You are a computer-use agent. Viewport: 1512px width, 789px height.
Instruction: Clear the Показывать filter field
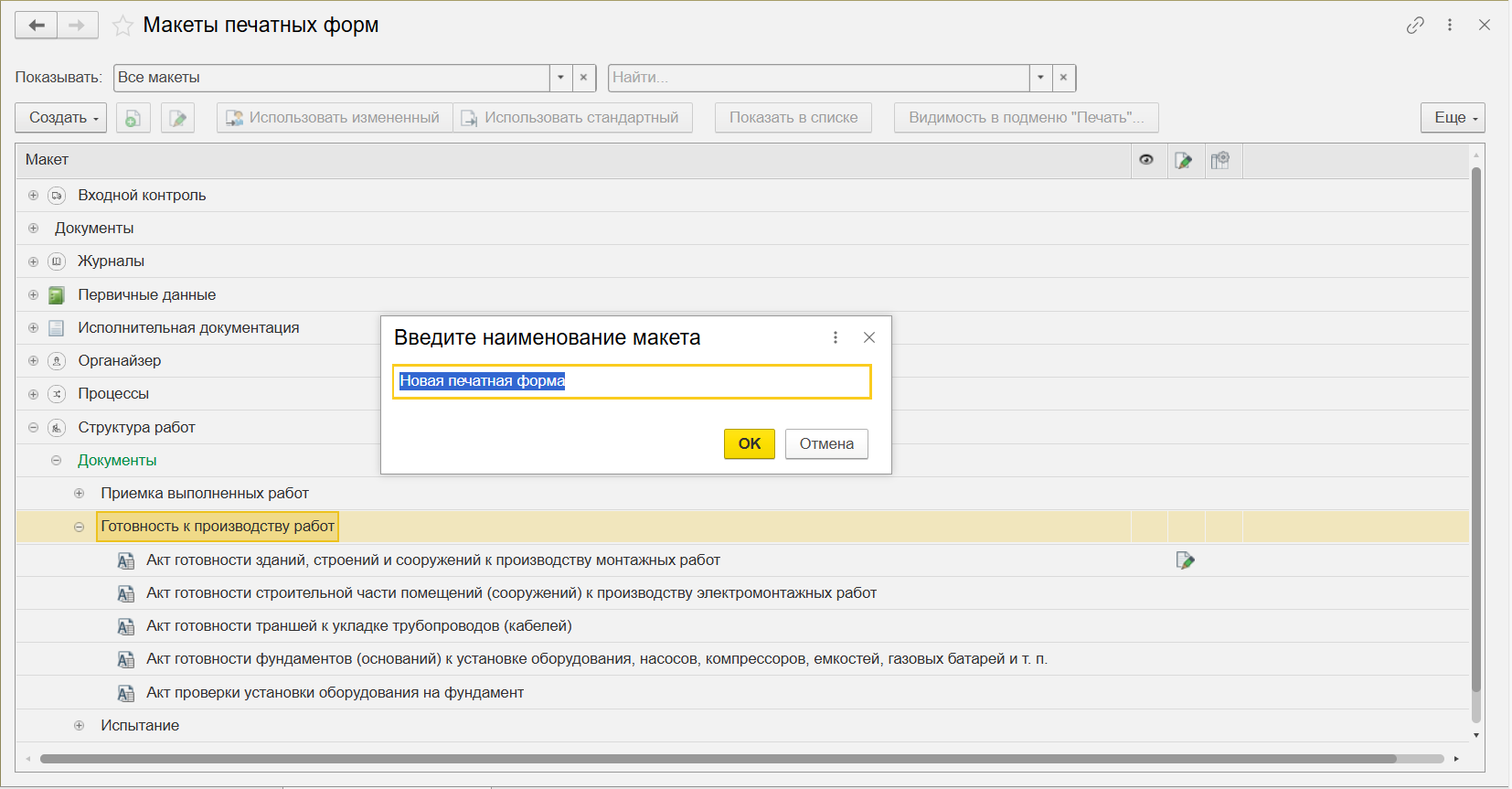(583, 78)
